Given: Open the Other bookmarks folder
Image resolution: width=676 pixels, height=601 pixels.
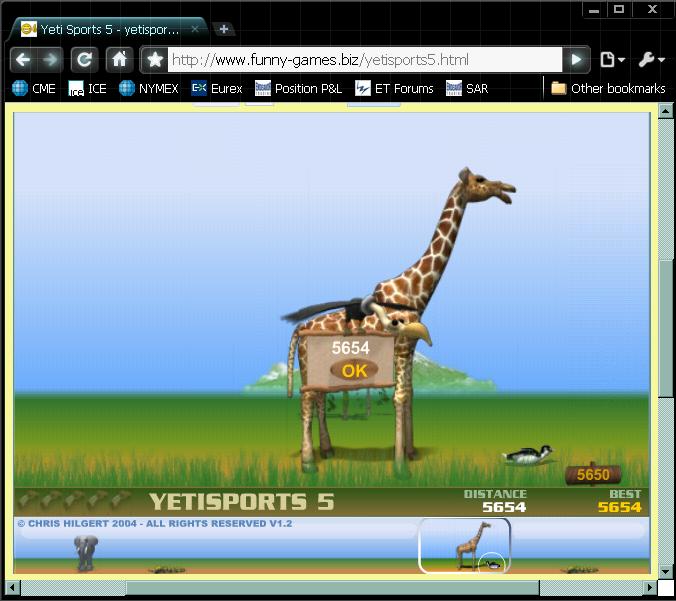Looking at the screenshot, I should tap(608, 88).
